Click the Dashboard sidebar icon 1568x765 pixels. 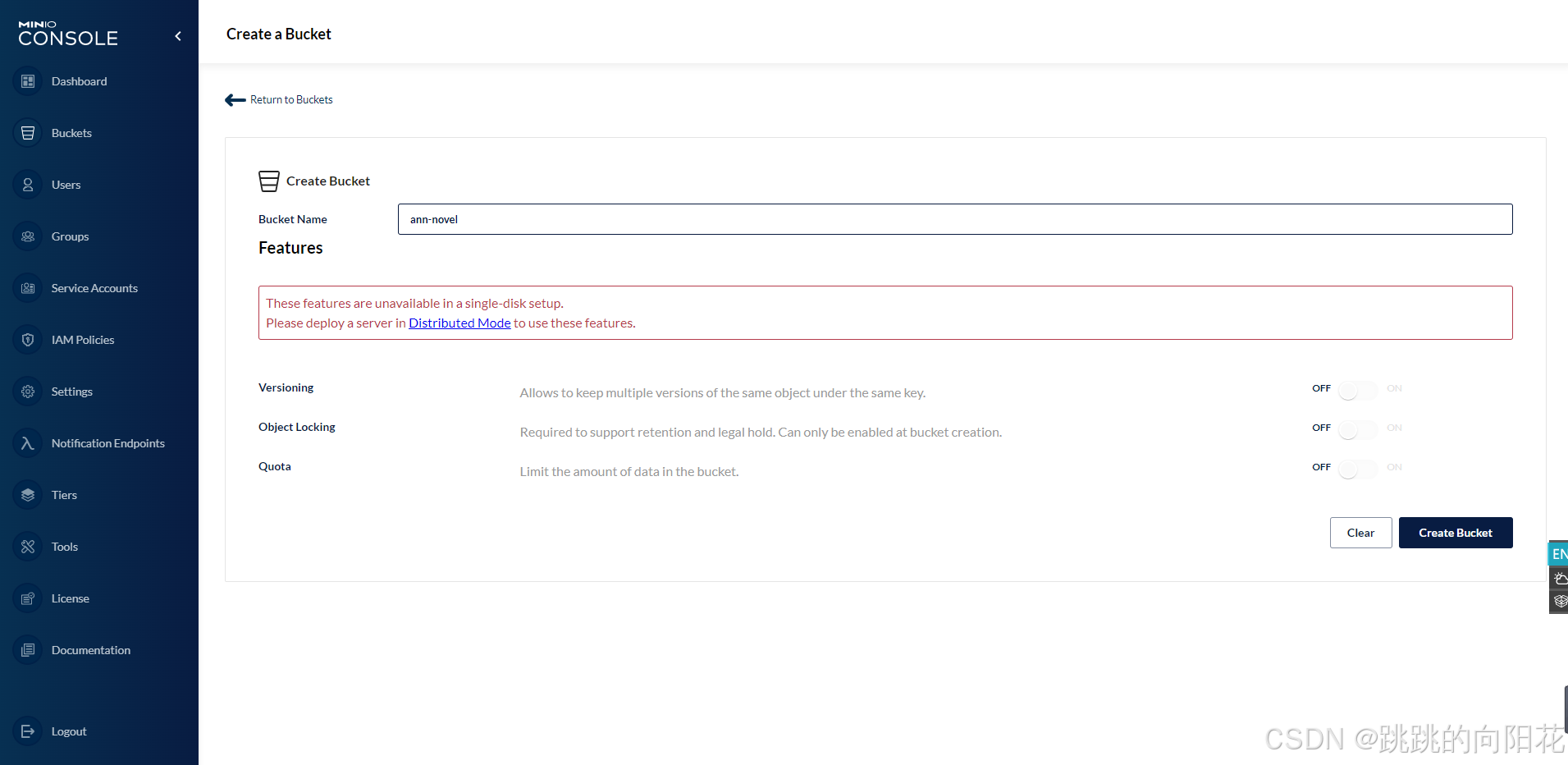tap(28, 81)
